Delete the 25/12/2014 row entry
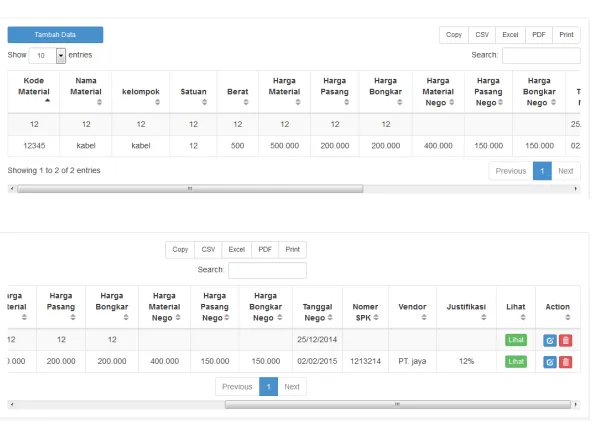 [x=566, y=340]
